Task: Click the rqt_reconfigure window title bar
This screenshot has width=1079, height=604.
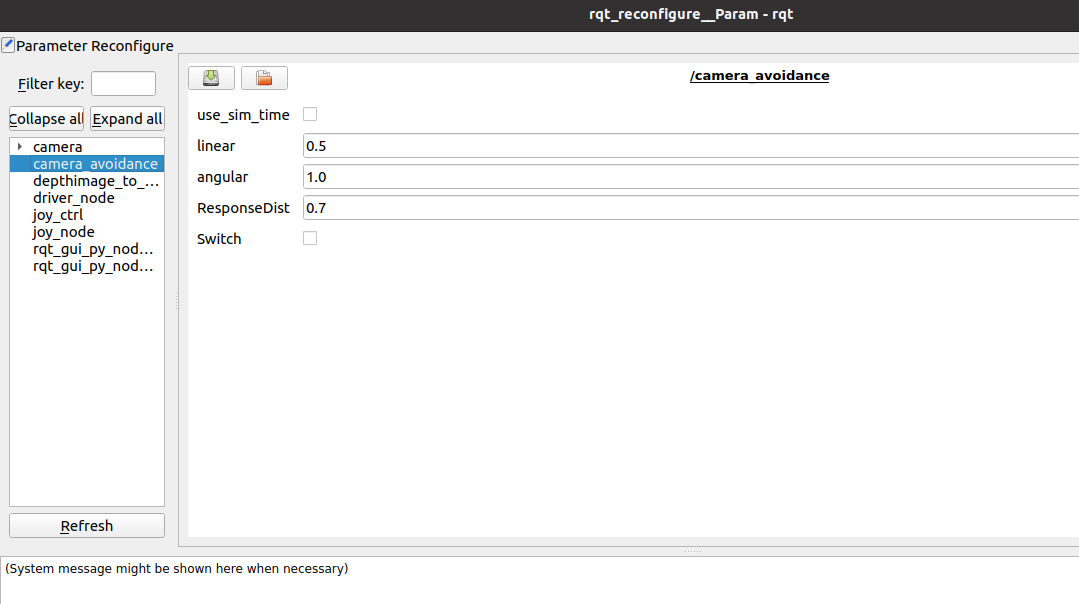Action: click(x=540, y=15)
